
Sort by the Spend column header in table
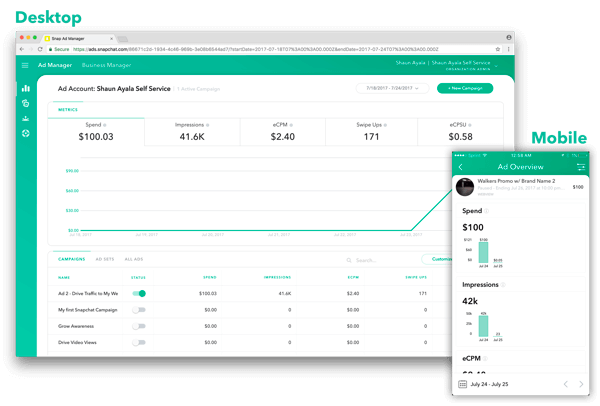click(x=210, y=277)
